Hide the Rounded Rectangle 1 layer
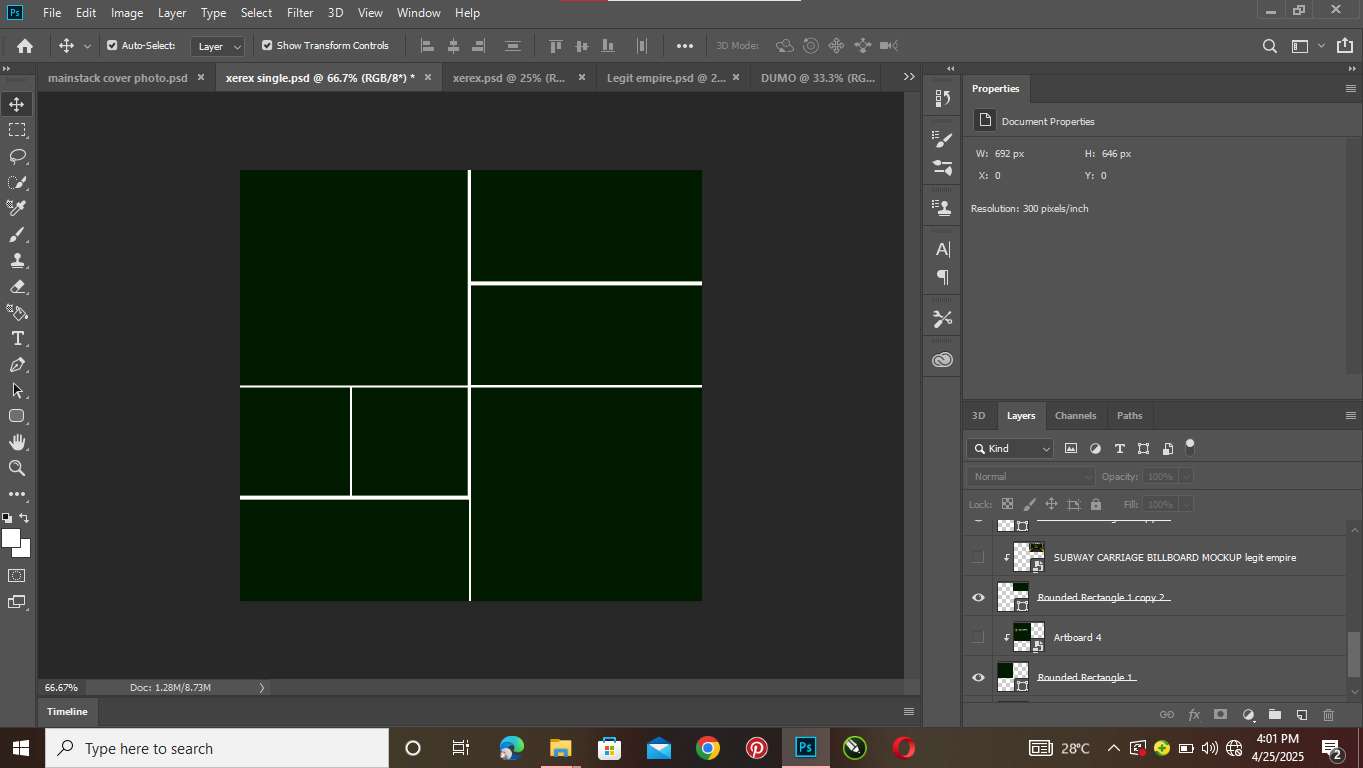This screenshot has width=1363, height=768. coord(978,677)
